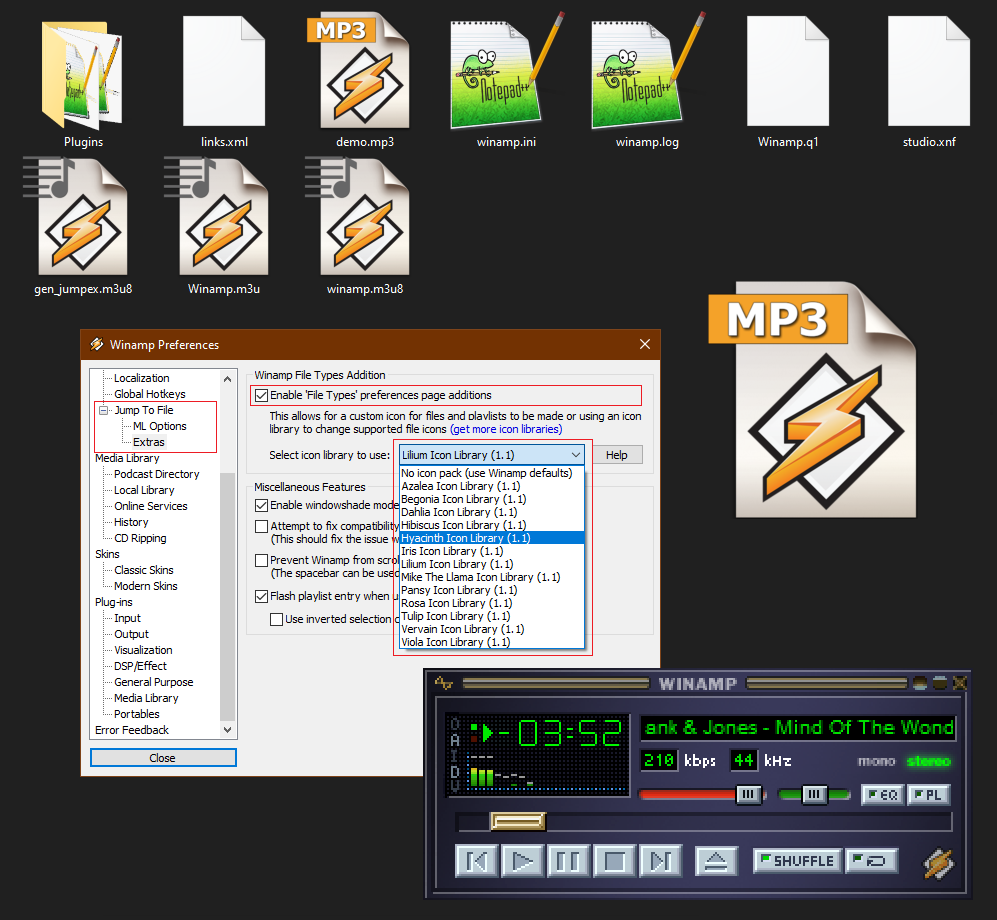This screenshot has width=997, height=920.
Task: Click the preferences tree scroll down arrow
Action: coord(228,730)
